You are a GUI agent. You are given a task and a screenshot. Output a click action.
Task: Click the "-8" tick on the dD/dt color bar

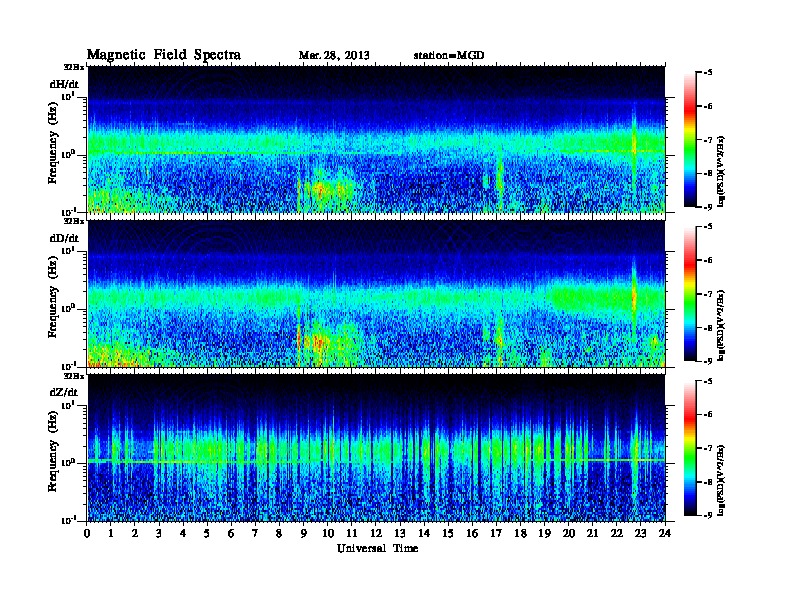click(708, 328)
